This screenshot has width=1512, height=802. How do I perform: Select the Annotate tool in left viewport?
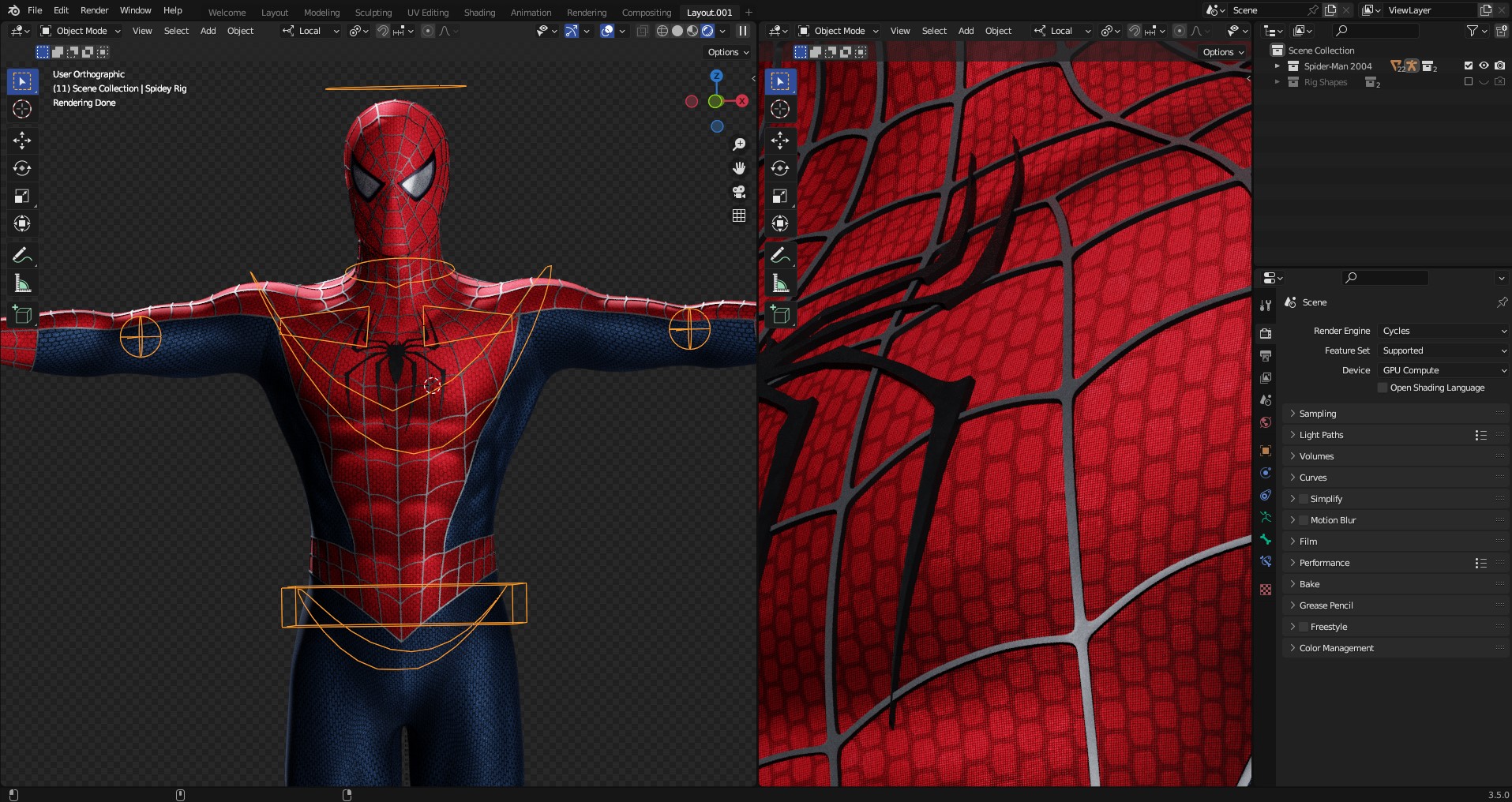[x=22, y=255]
